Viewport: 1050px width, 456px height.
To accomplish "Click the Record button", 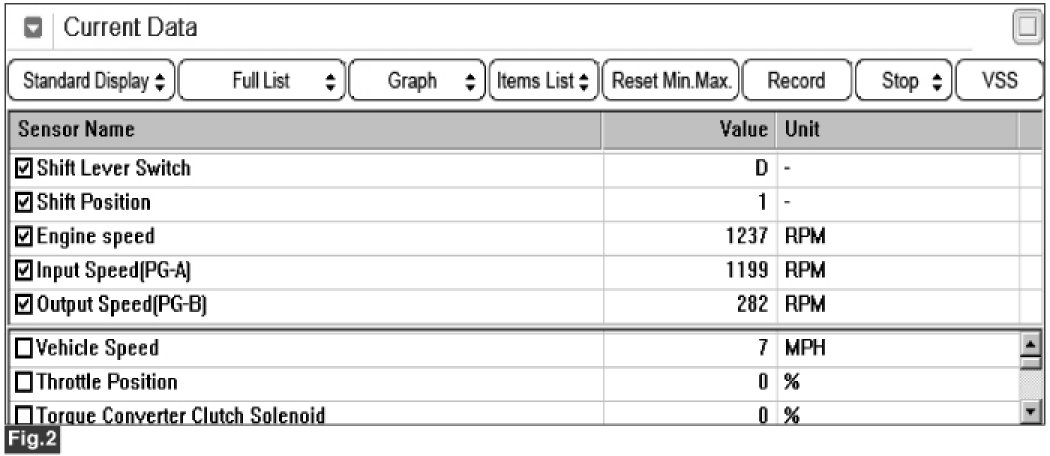I will (x=796, y=81).
